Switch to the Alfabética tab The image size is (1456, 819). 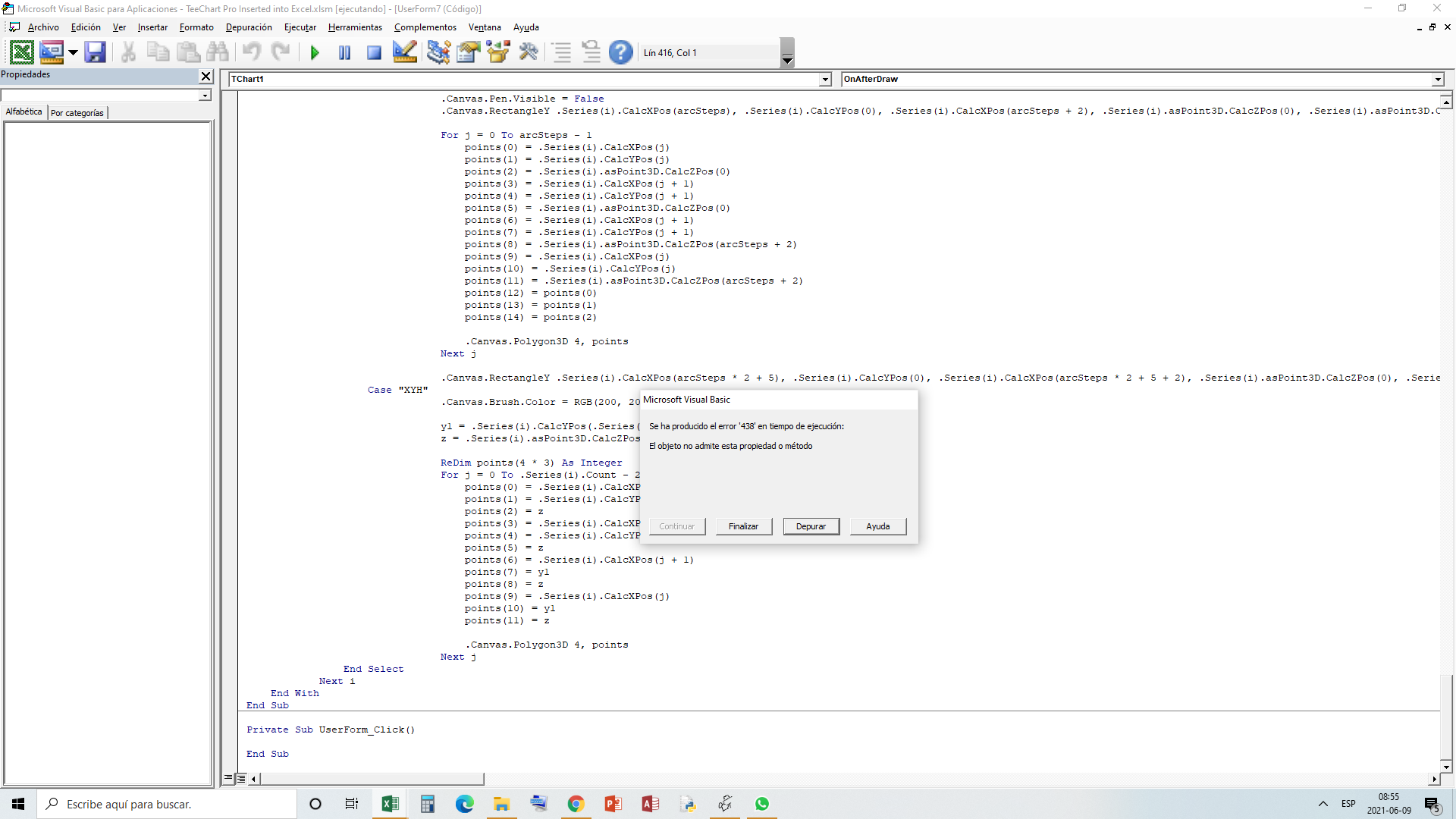[x=24, y=112]
